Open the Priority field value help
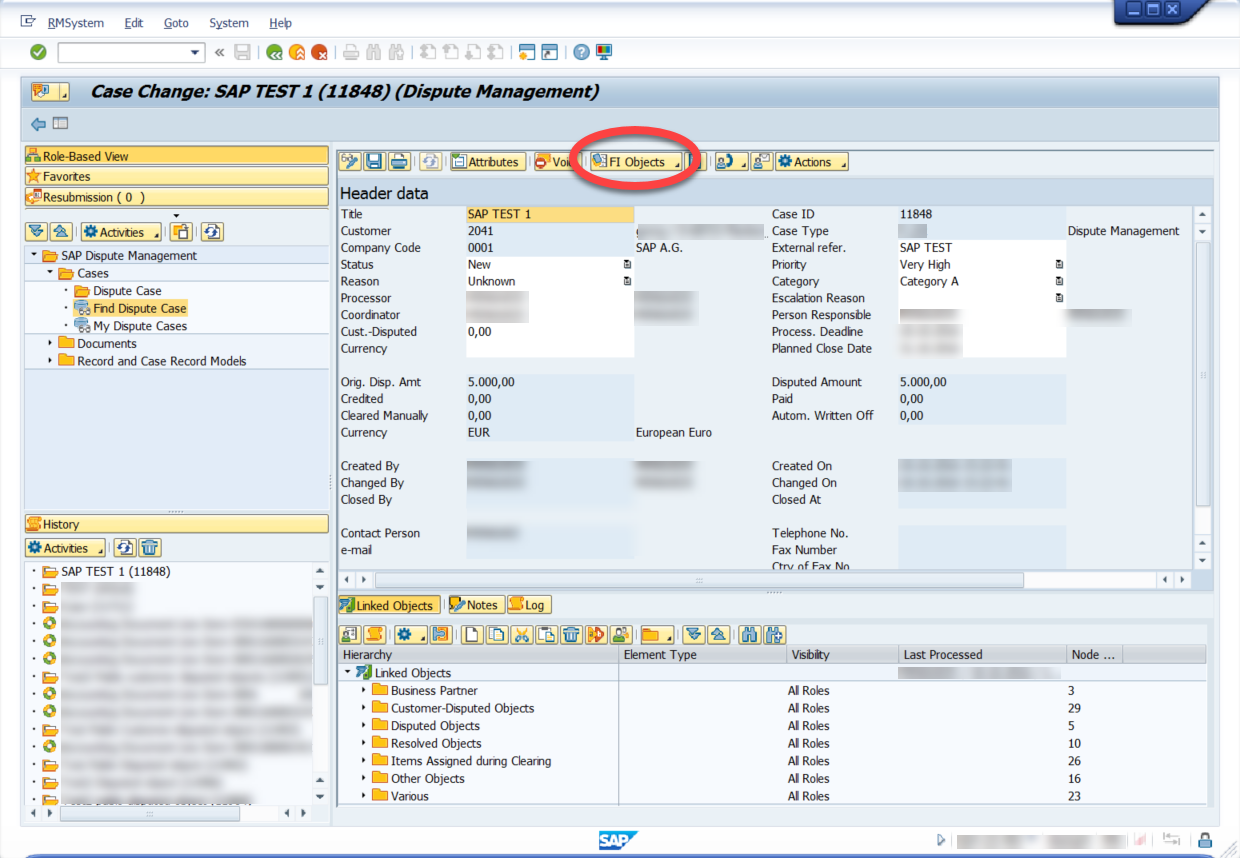Viewport: 1240px width, 858px height. [x=1059, y=265]
